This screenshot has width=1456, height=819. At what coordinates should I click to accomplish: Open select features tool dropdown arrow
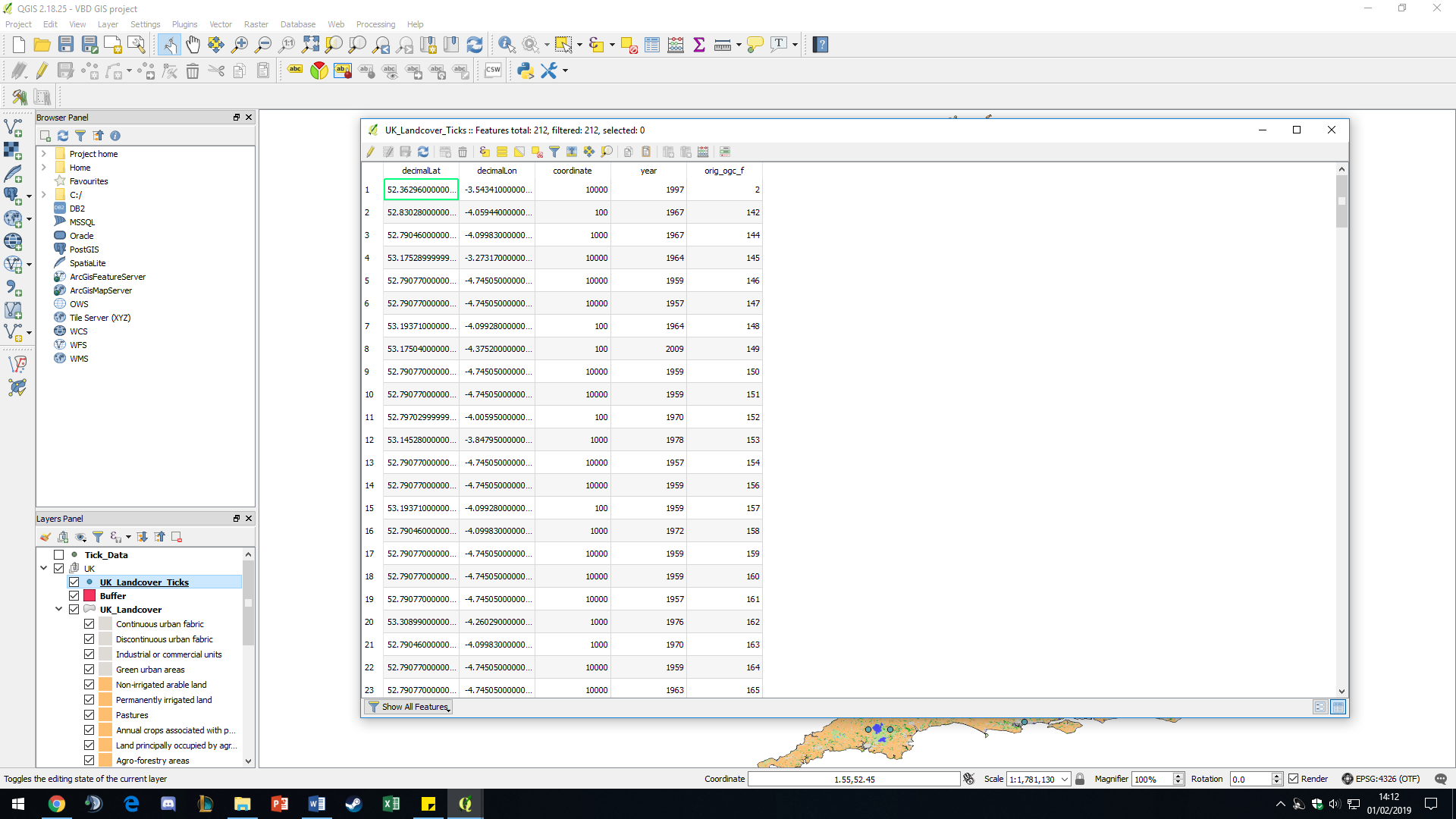[x=580, y=45]
